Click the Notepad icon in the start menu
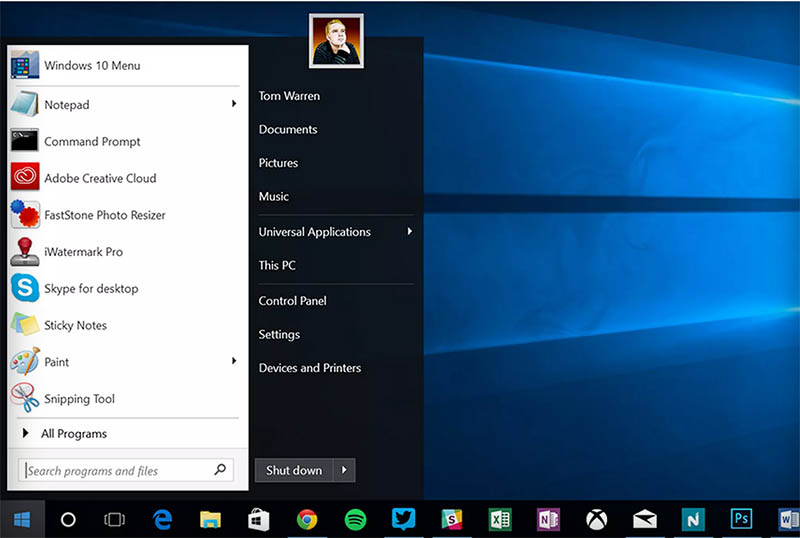The image size is (800, 538). [24, 104]
